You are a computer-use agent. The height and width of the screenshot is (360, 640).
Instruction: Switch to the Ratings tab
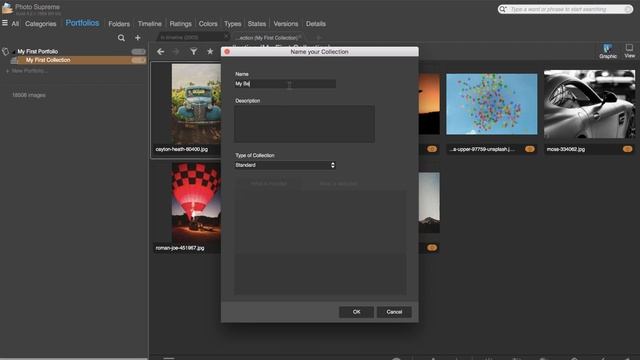tap(180, 24)
